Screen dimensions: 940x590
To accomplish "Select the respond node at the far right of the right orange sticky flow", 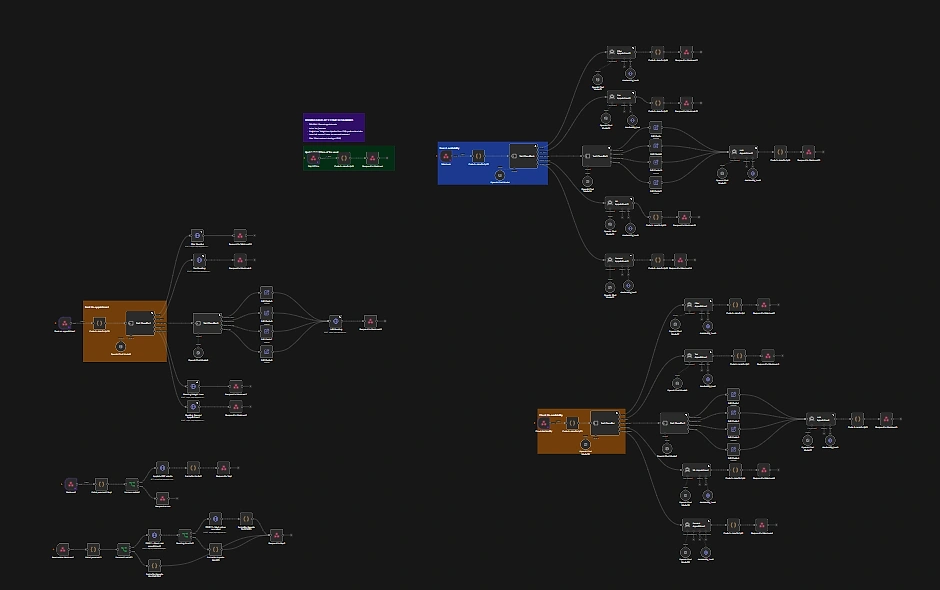I will pos(886,419).
